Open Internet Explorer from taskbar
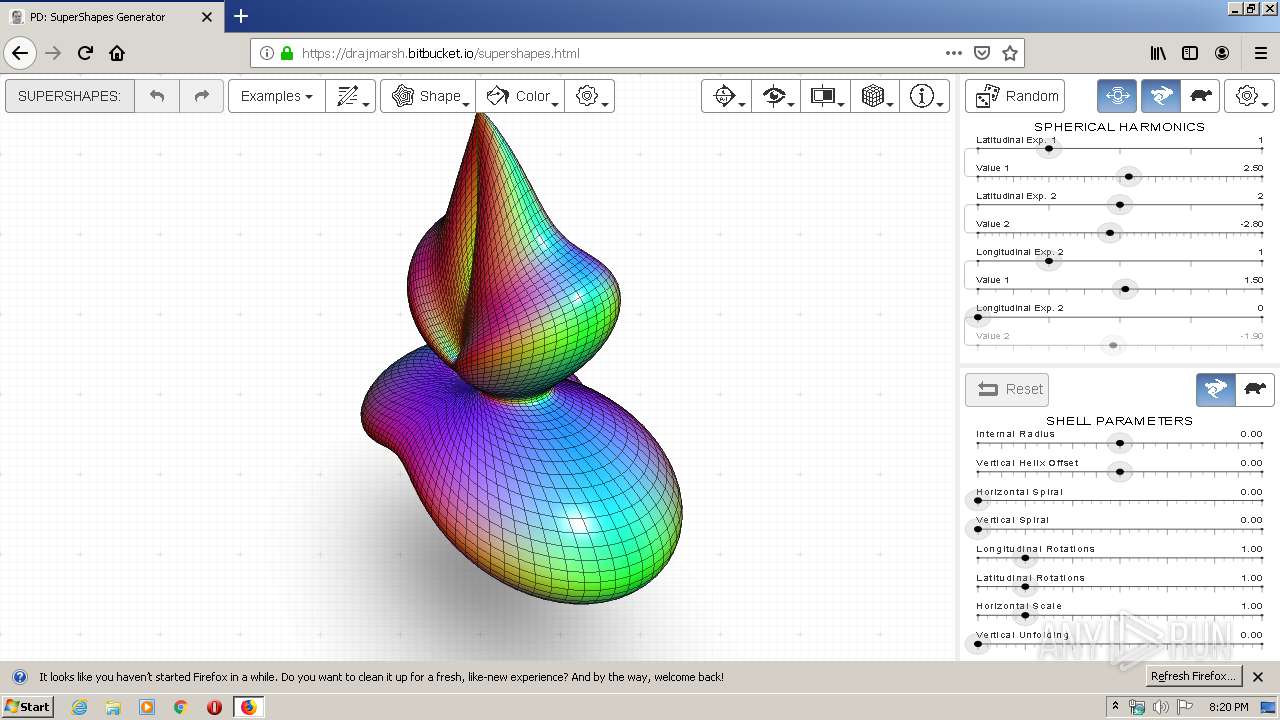The height and width of the screenshot is (720, 1280). pos(79,707)
